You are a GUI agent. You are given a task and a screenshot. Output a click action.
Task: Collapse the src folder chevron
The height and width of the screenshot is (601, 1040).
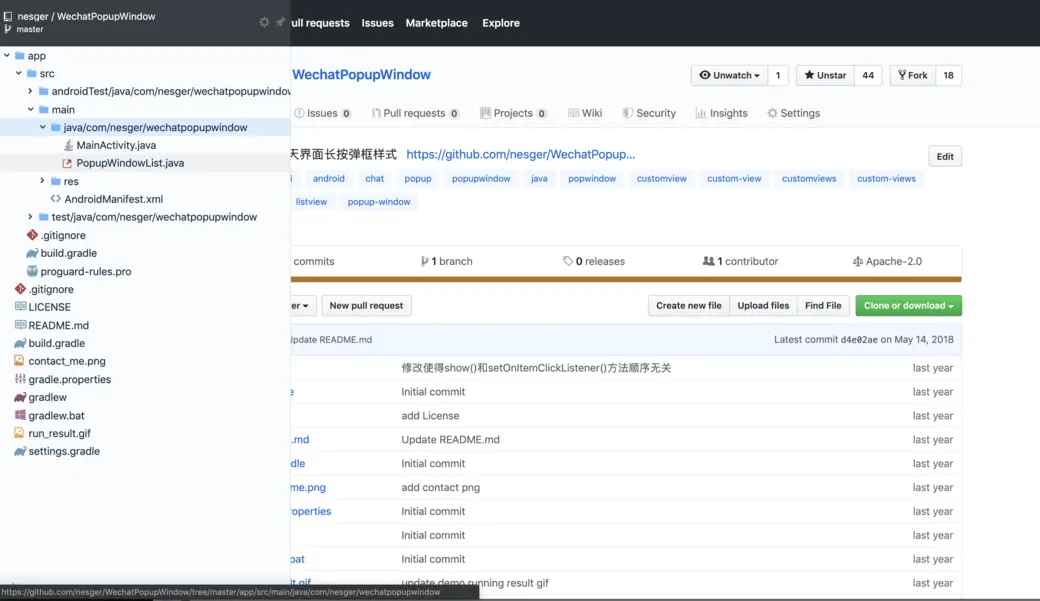pyautogui.click(x=19, y=74)
